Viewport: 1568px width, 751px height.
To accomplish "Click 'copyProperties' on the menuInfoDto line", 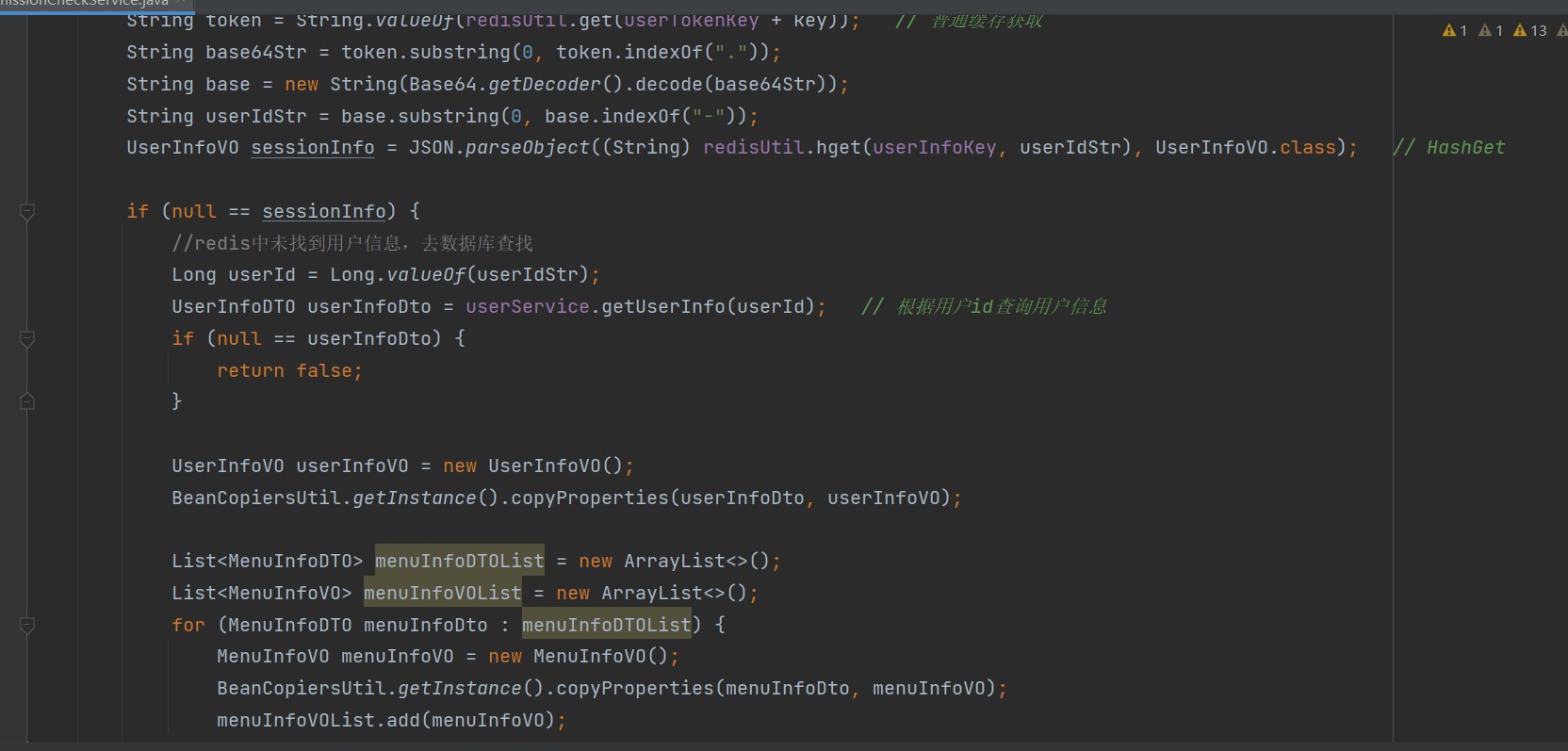I will tap(635, 689).
